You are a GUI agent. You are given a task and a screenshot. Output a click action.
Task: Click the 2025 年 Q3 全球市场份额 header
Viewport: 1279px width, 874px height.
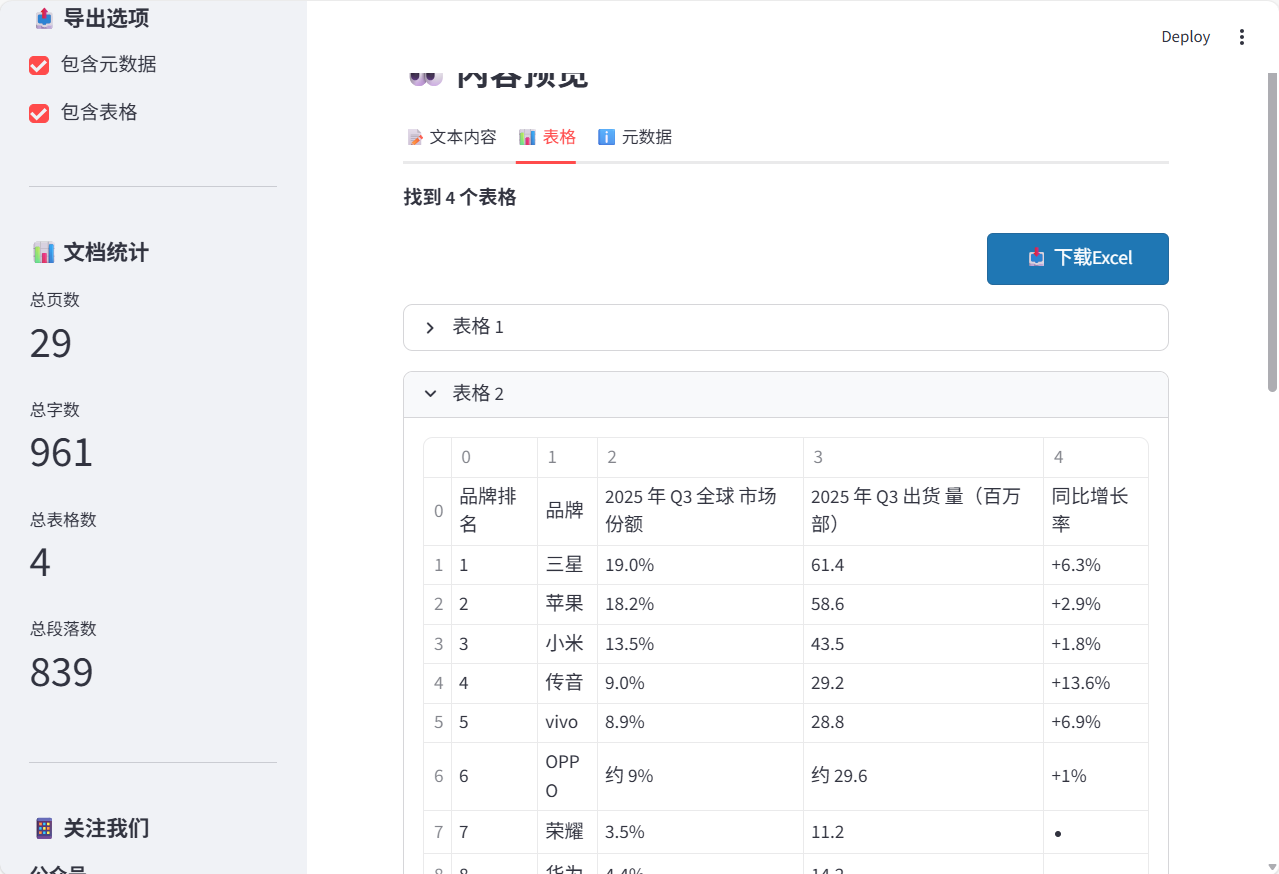pos(700,510)
